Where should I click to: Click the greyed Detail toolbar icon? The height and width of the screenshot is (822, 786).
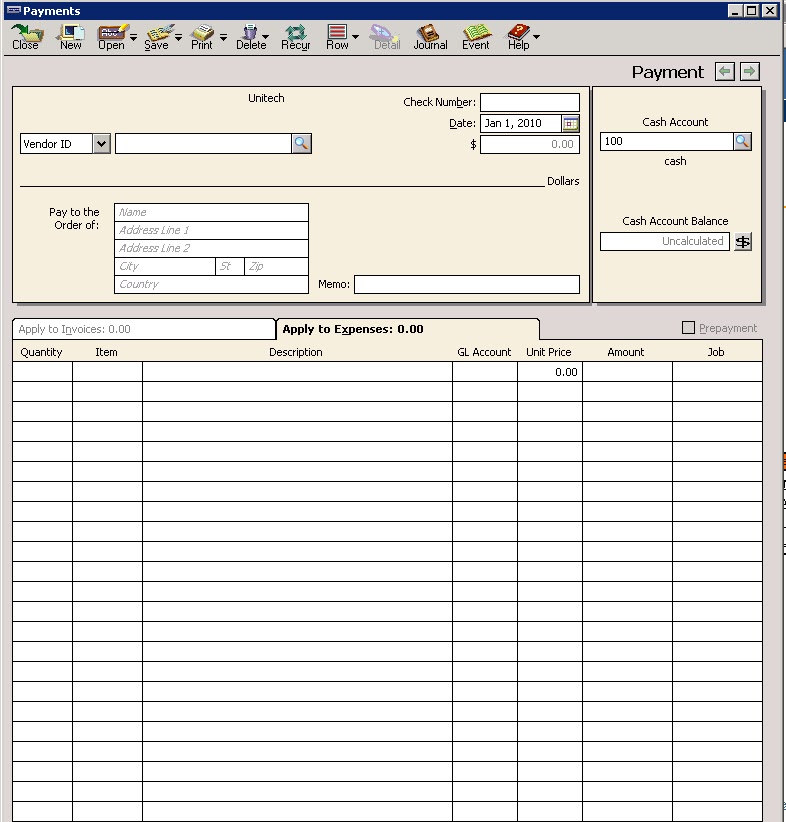pos(386,37)
